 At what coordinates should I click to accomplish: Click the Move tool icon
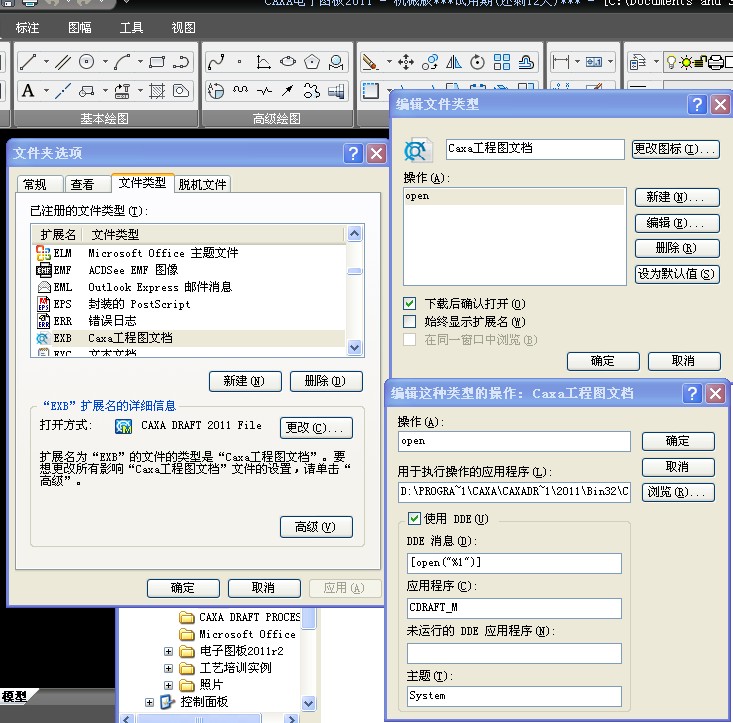[406, 62]
